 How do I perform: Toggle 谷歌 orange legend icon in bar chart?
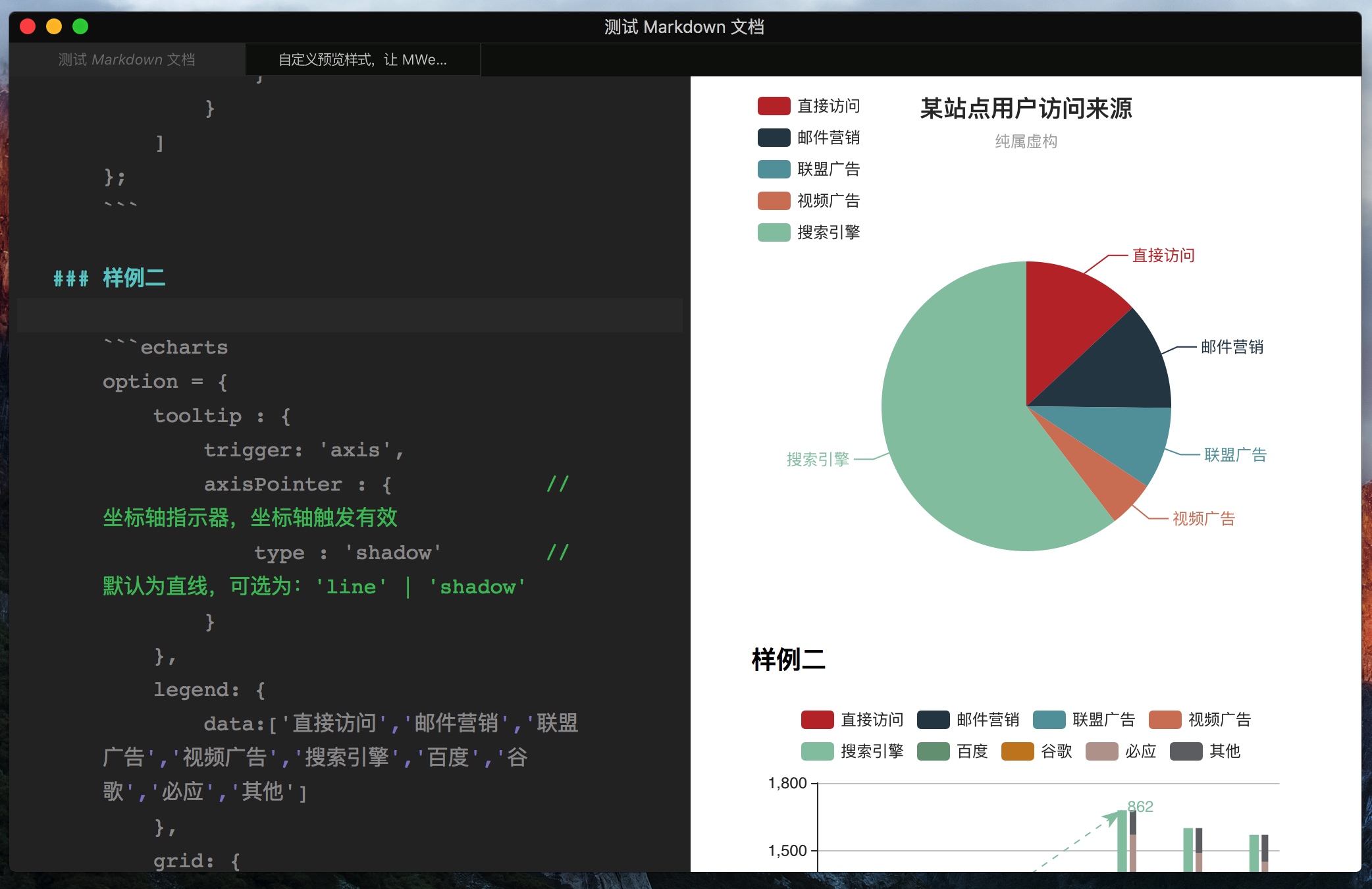tap(1017, 751)
